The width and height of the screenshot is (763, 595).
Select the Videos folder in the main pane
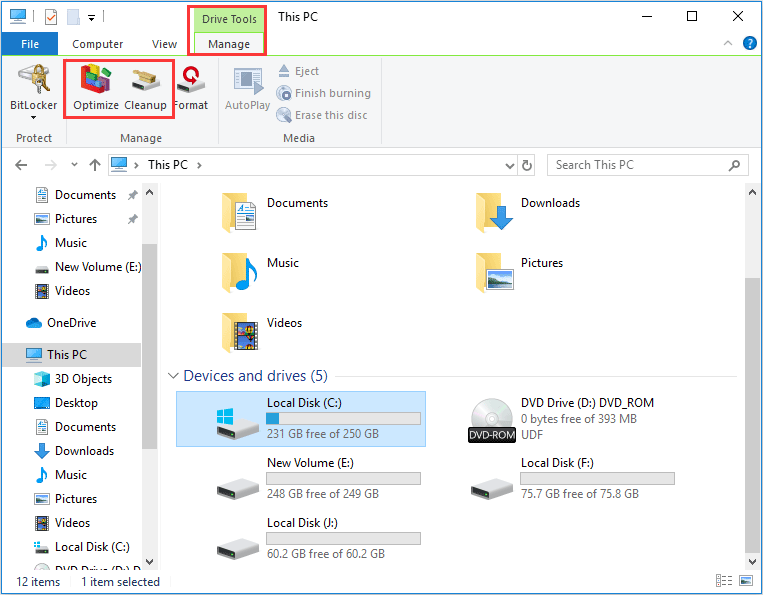tap(262, 332)
